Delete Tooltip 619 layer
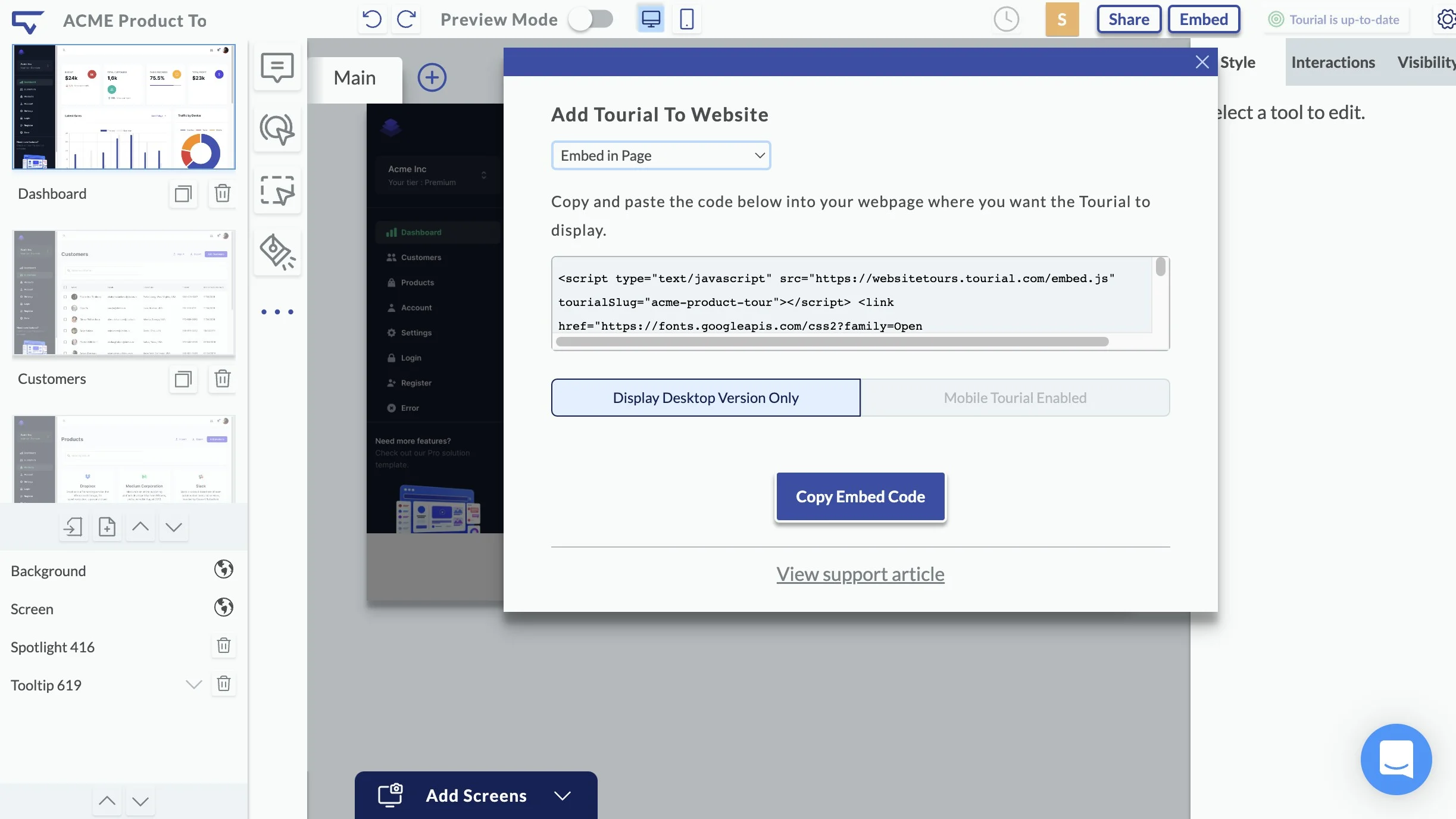The width and height of the screenshot is (1456, 819). [x=224, y=684]
